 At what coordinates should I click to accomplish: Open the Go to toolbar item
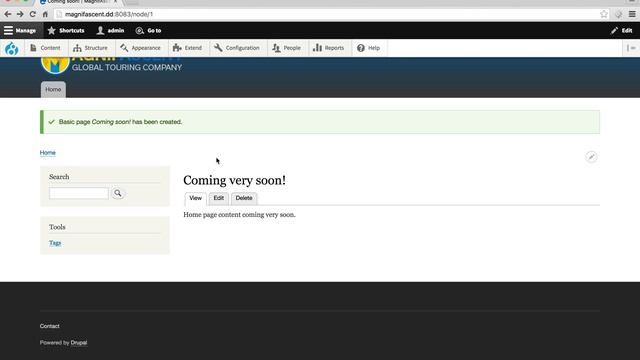click(x=149, y=31)
